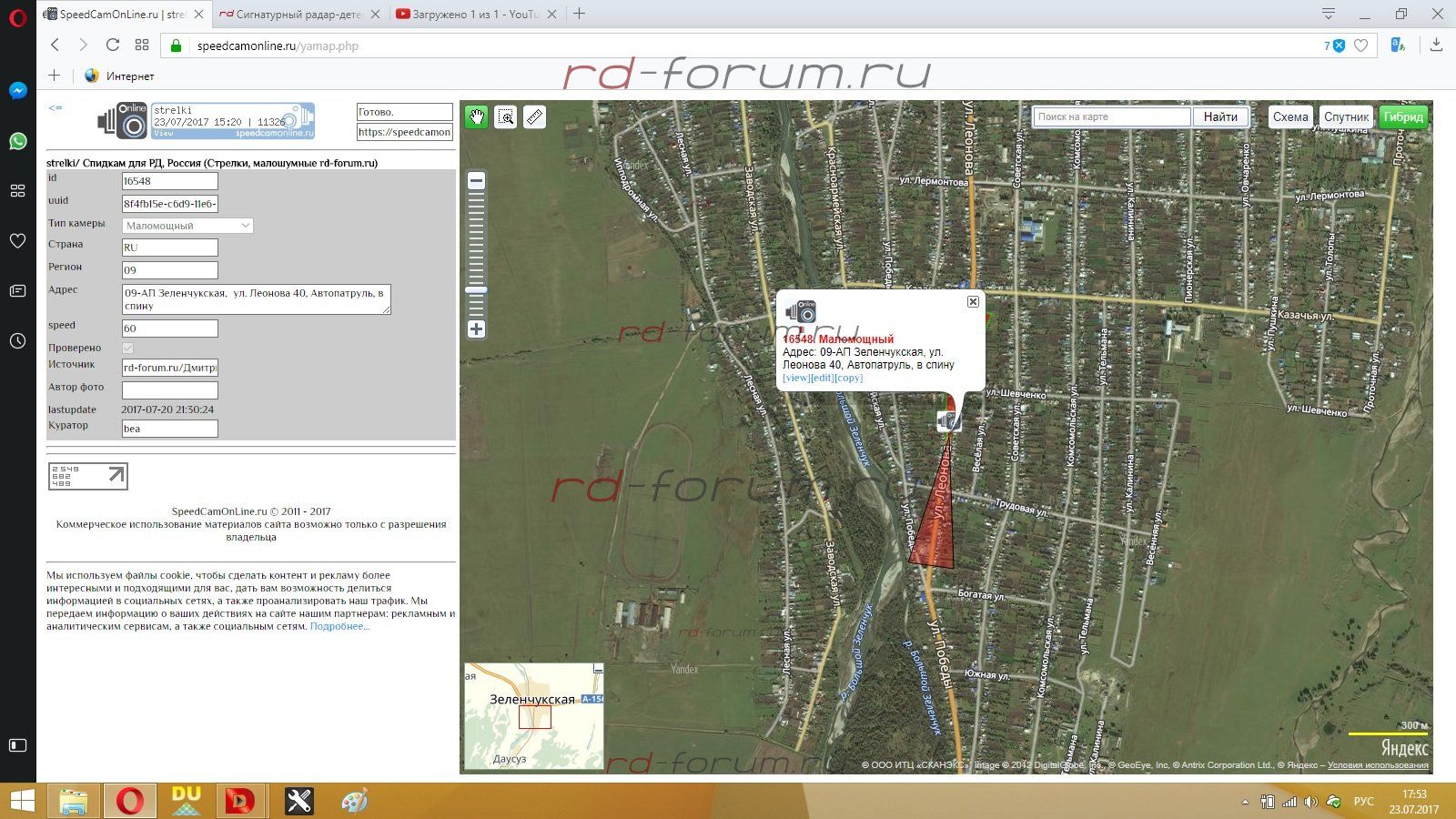The image size is (1456, 819).
Task: Zoom in using the map plus button
Action: point(476,329)
